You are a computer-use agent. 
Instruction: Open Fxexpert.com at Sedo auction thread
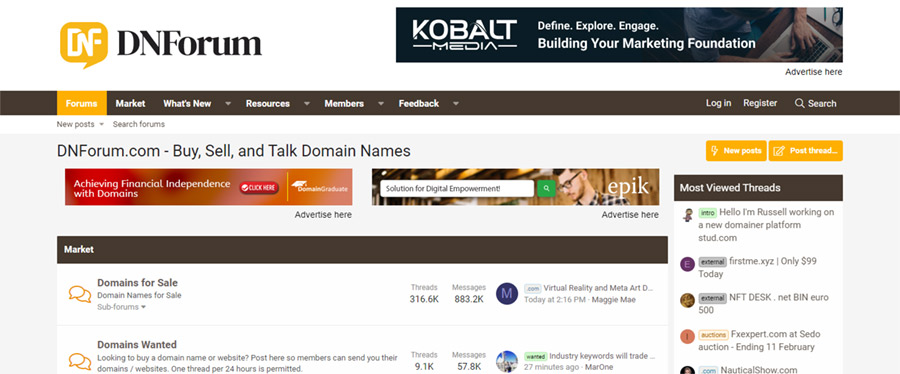759,340
